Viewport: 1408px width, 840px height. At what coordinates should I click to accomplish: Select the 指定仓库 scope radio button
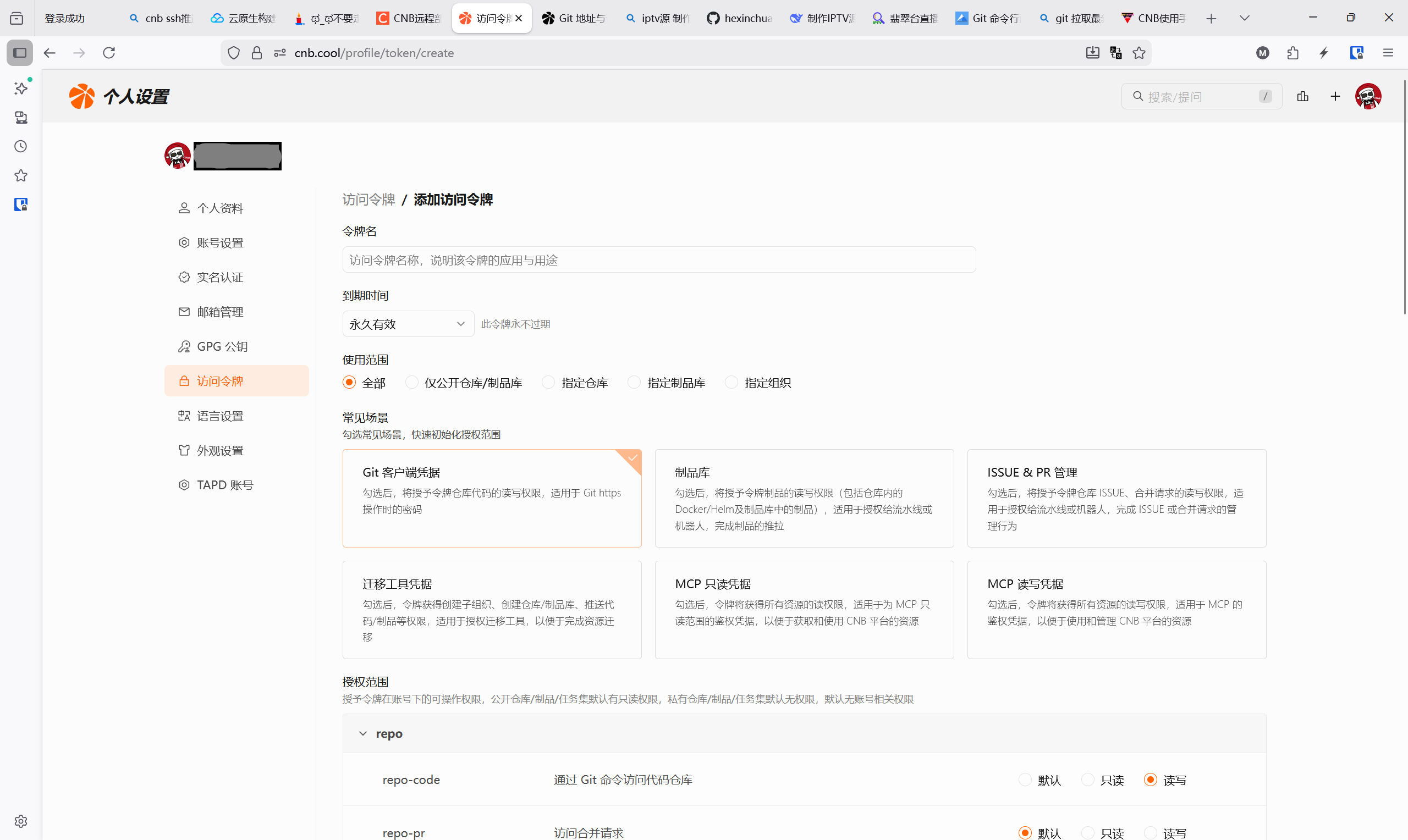point(548,383)
